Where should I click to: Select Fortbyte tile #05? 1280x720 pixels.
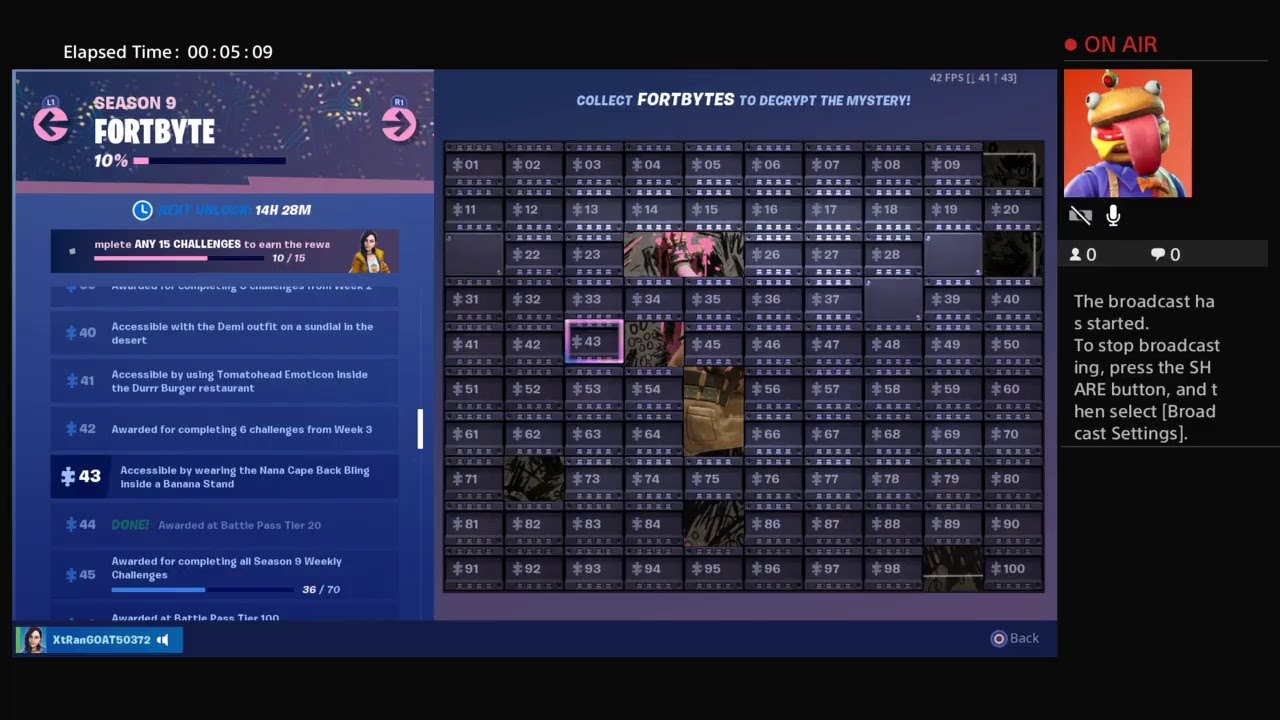(714, 165)
